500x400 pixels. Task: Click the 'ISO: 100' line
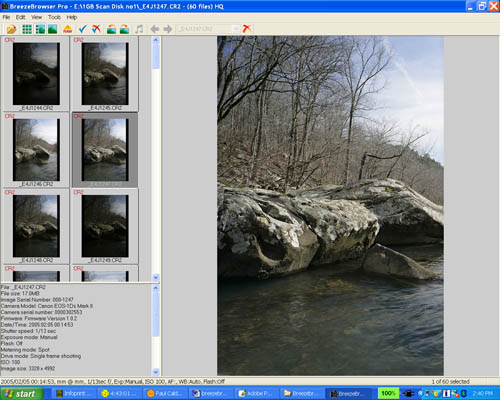[10, 362]
